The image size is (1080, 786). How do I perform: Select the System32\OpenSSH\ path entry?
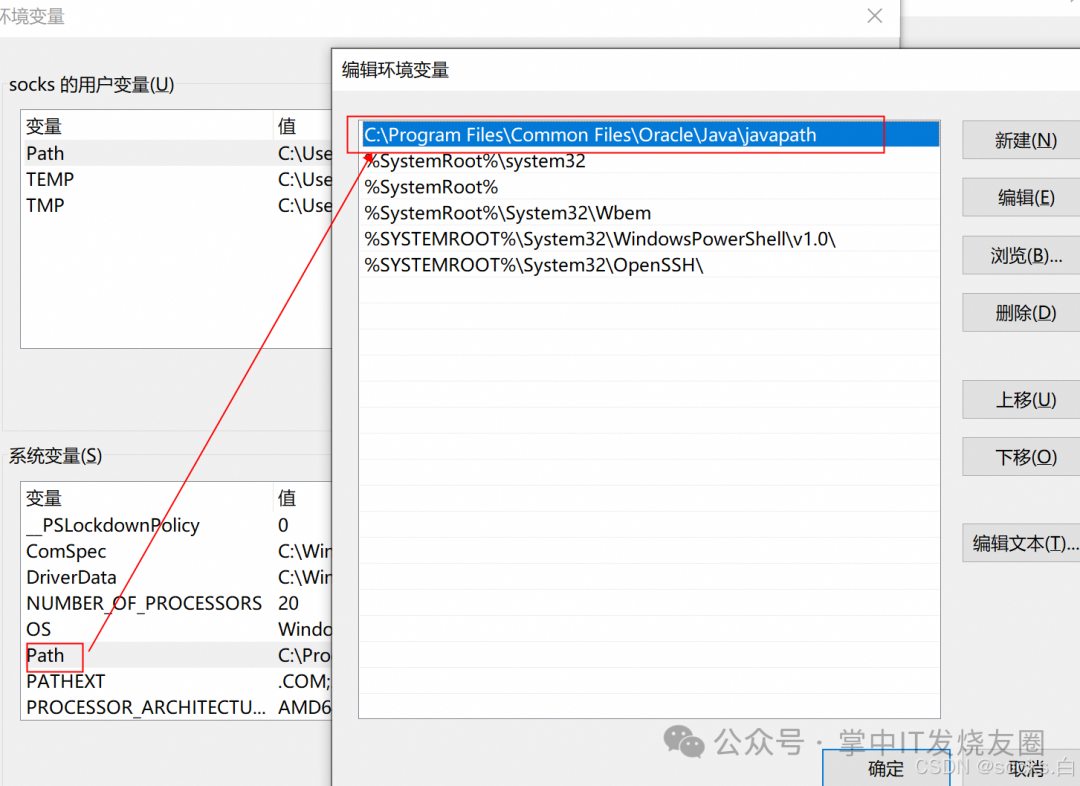[x=649, y=265]
